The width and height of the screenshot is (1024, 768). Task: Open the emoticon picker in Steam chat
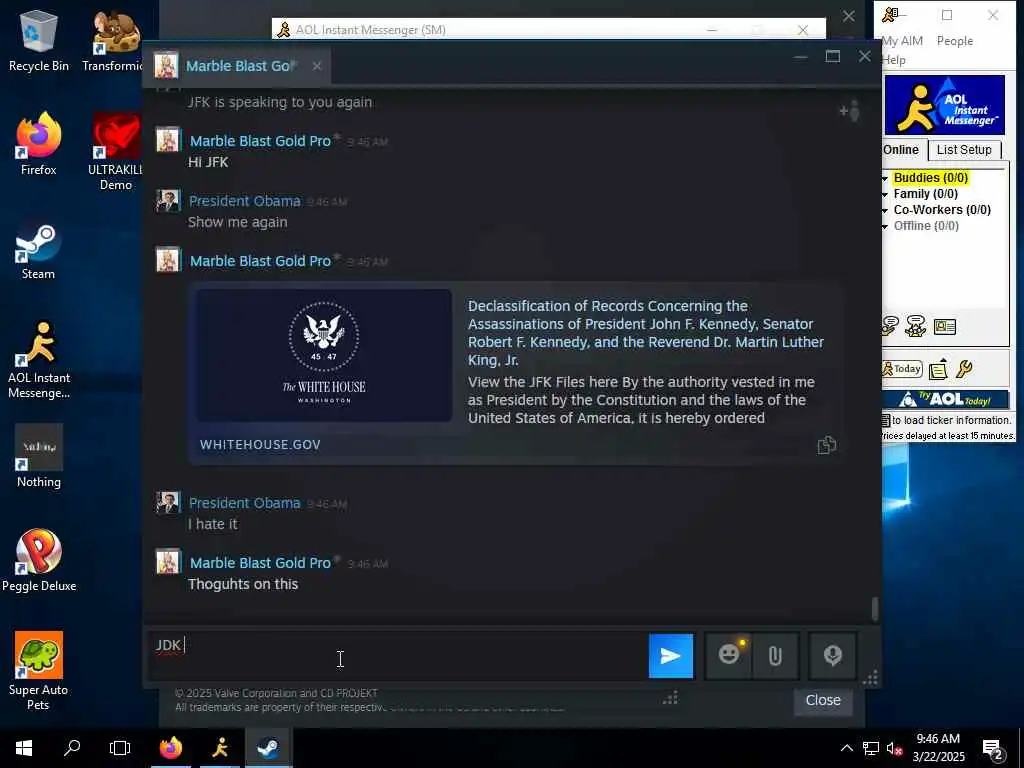[729, 655]
